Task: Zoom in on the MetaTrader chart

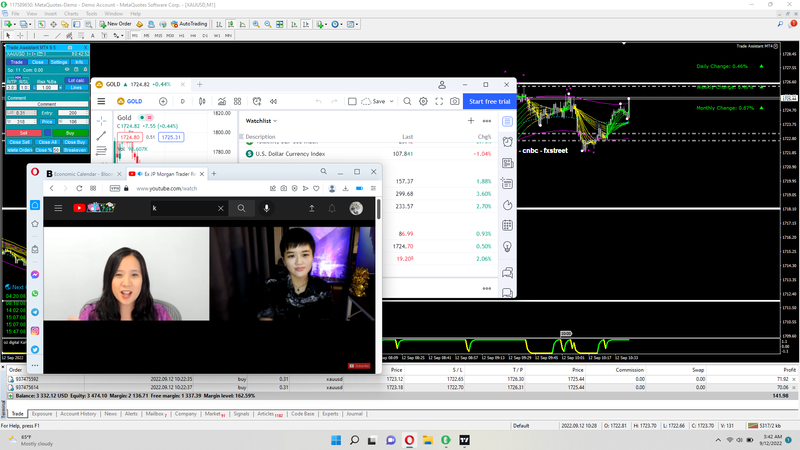Action: click(256, 24)
